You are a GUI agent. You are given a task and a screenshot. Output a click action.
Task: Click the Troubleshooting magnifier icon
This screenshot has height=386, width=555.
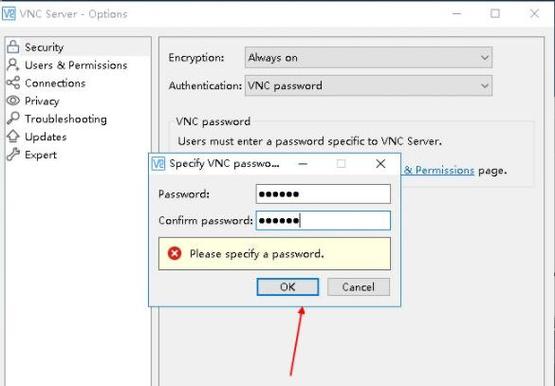(13, 119)
